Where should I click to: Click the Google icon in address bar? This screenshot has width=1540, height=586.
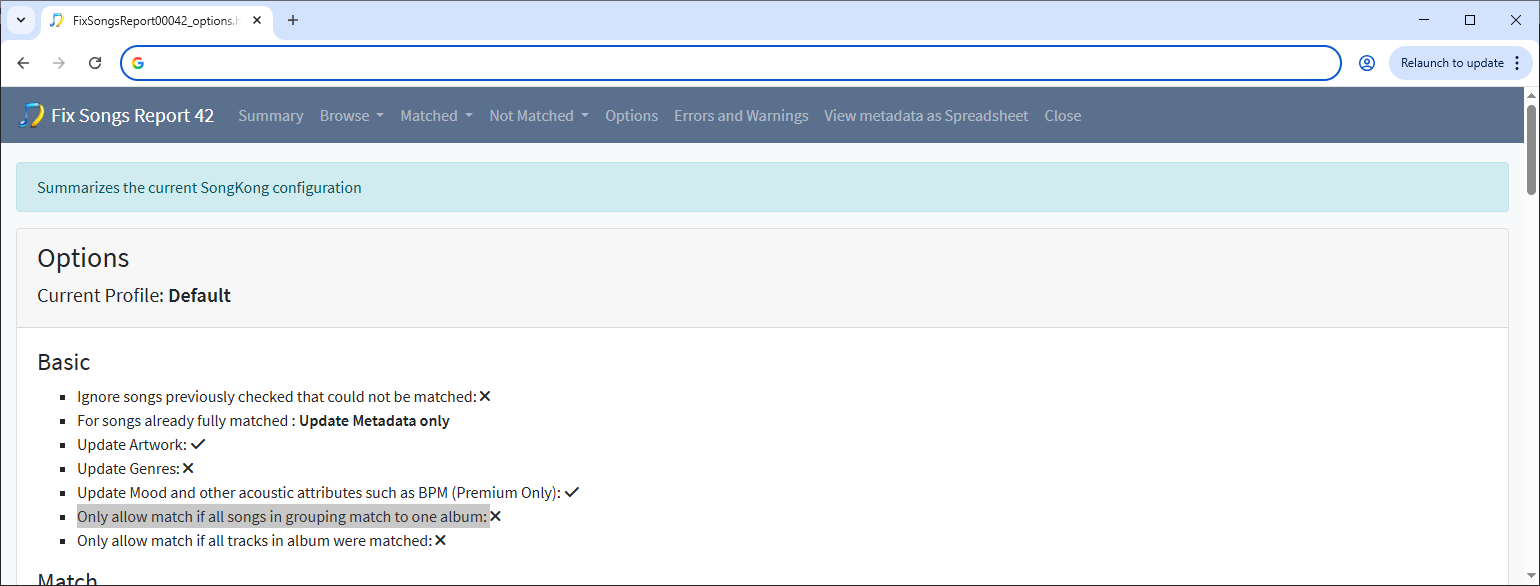pyautogui.click(x=138, y=63)
